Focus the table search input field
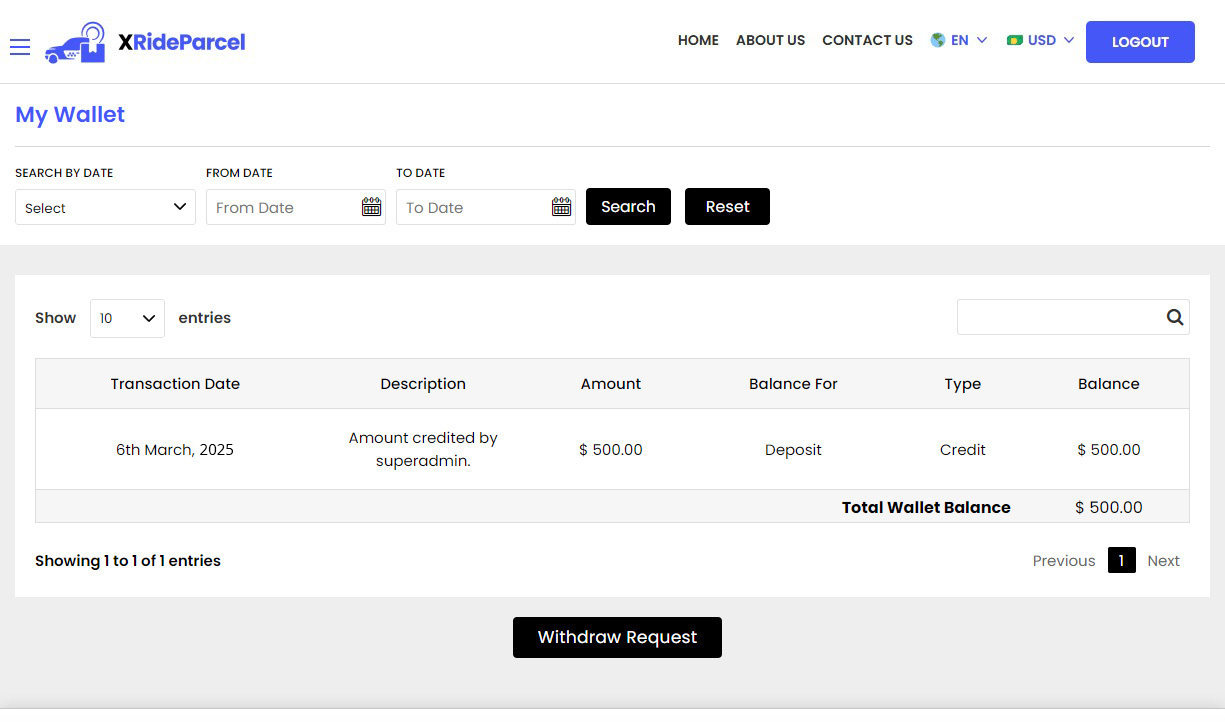This screenshot has height=722, width=1225. tap(1058, 318)
